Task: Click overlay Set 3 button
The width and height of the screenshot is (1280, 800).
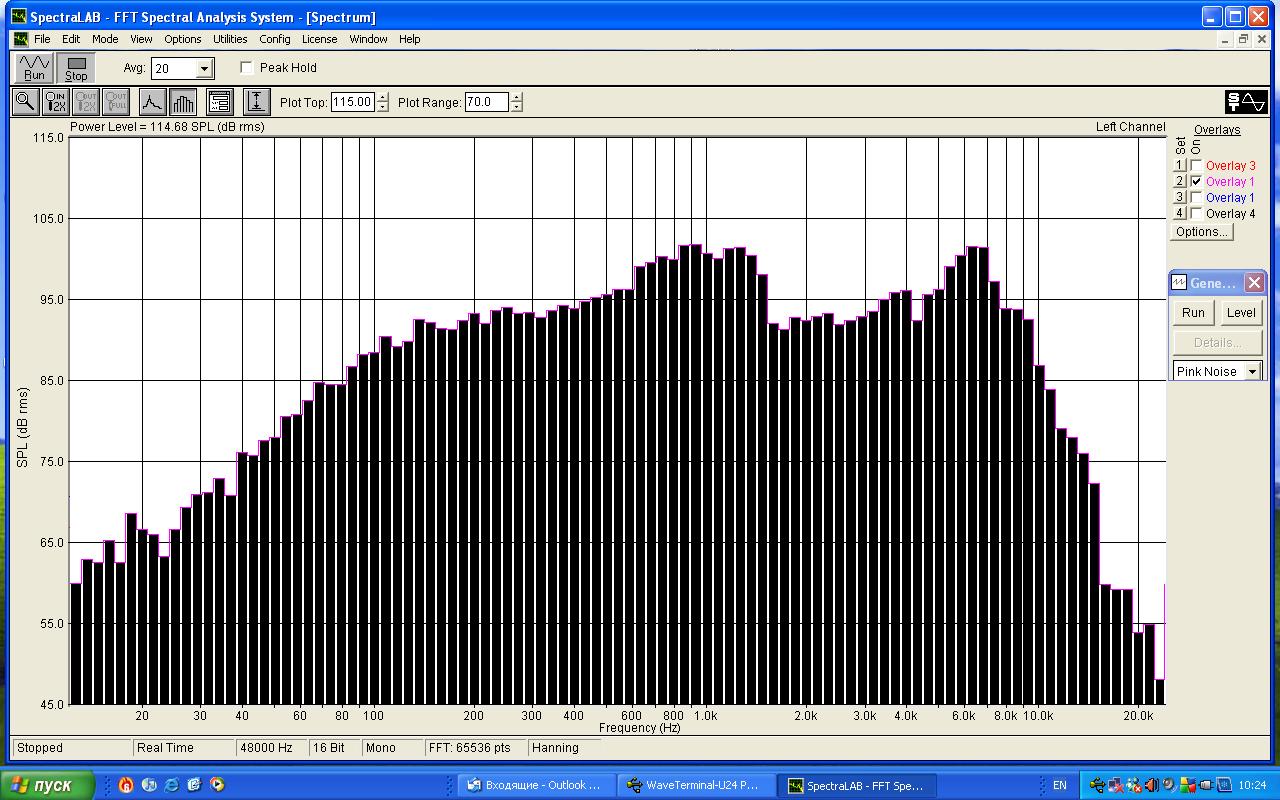Action: tap(1179, 198)
